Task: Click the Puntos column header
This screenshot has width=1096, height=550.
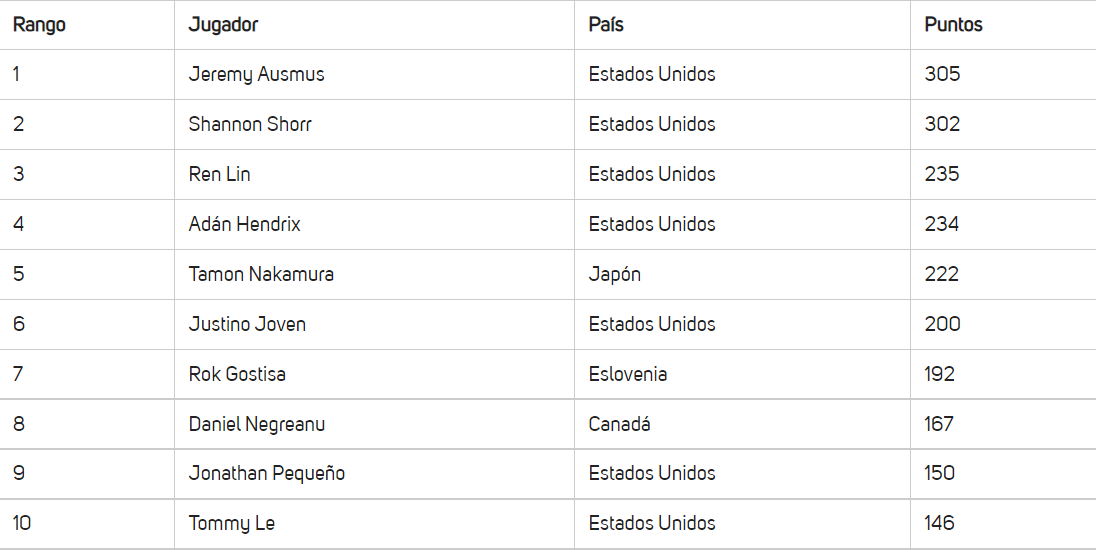Action: (x=953, y=24)
